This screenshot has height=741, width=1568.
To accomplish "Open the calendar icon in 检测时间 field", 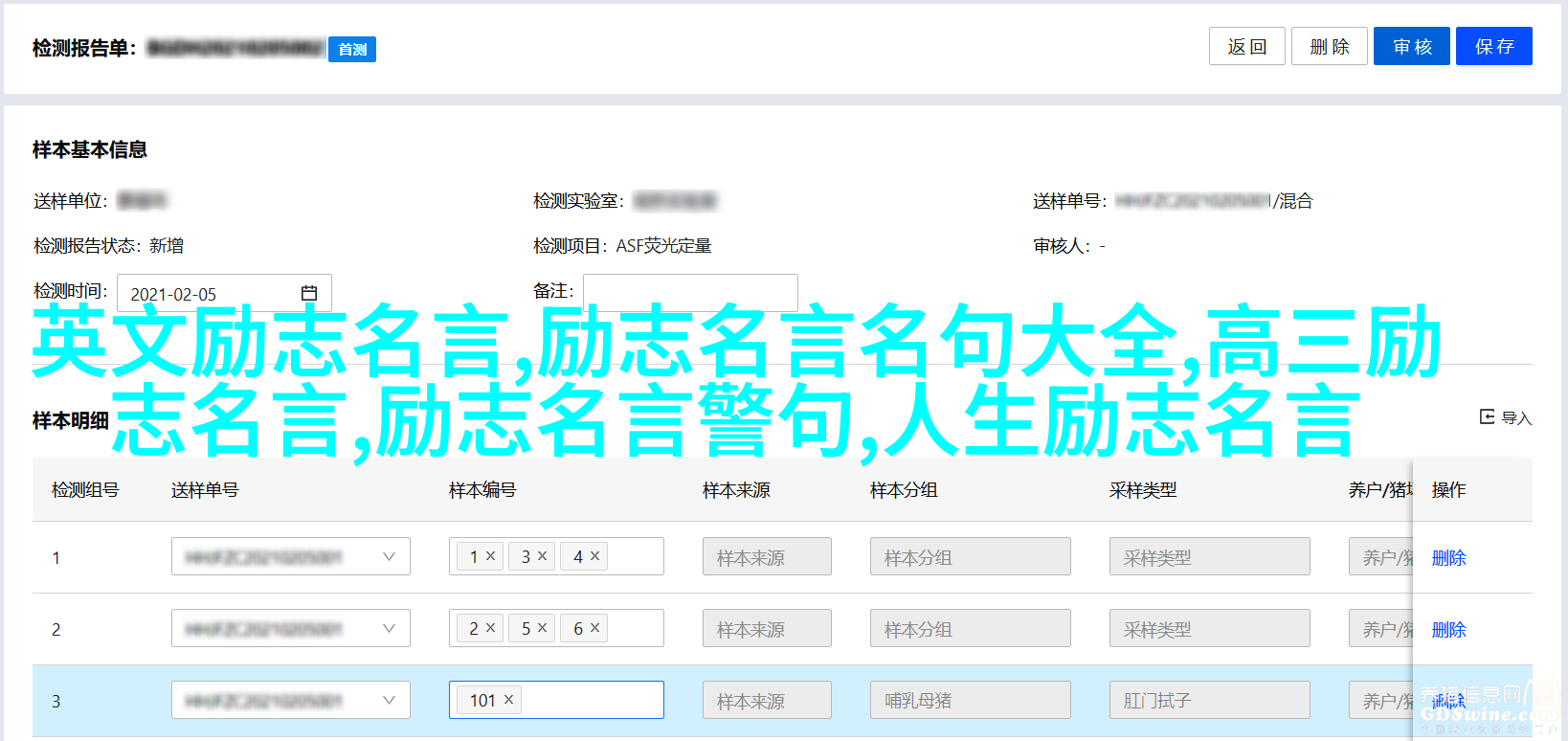I will tap(309, 293).
